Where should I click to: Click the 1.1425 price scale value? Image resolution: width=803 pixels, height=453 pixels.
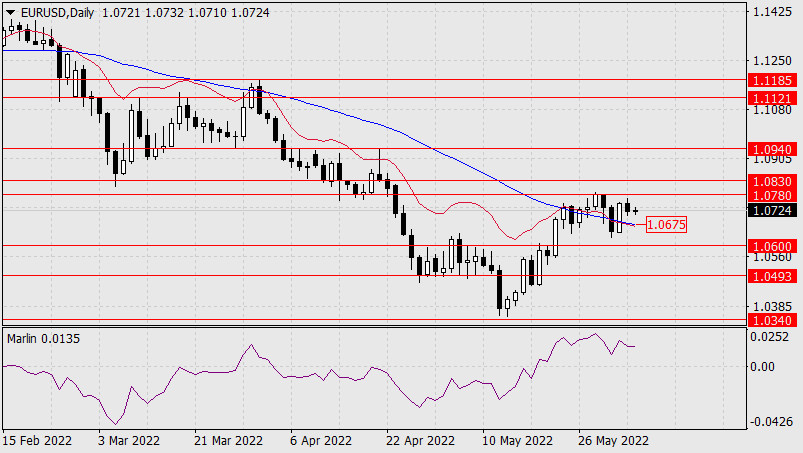point(772,12)
